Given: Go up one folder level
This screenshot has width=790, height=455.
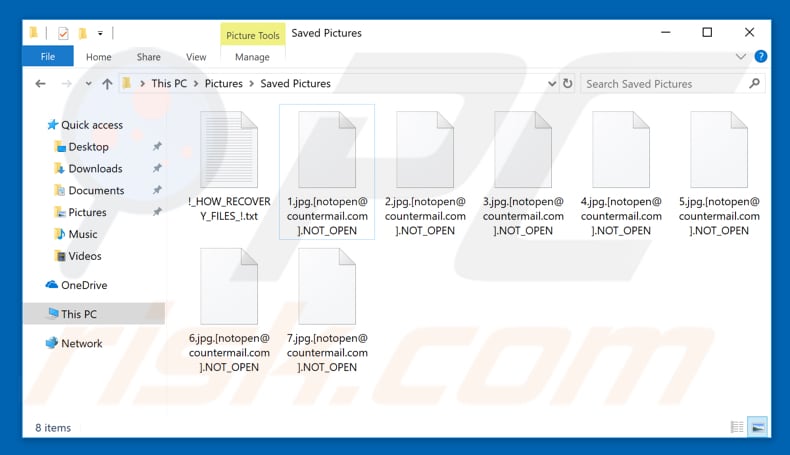Looking at the screenshot, I should point(107,84).
